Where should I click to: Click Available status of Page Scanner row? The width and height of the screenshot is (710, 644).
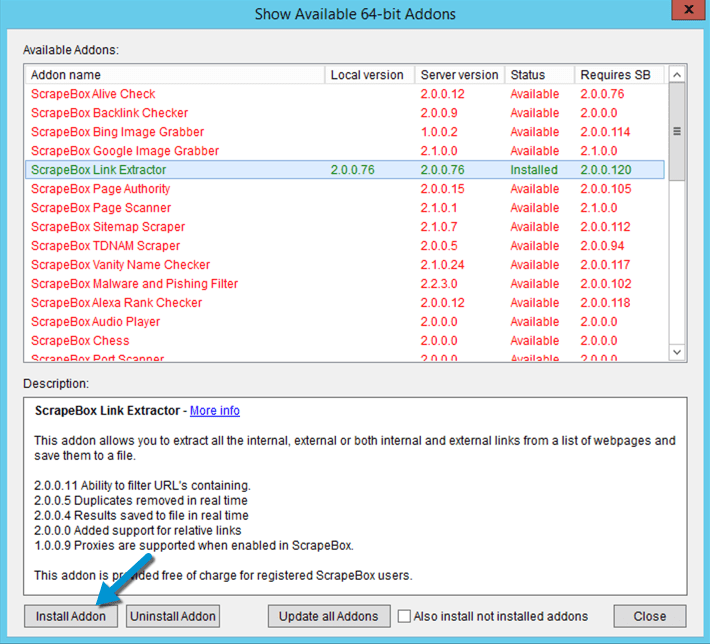535,208
